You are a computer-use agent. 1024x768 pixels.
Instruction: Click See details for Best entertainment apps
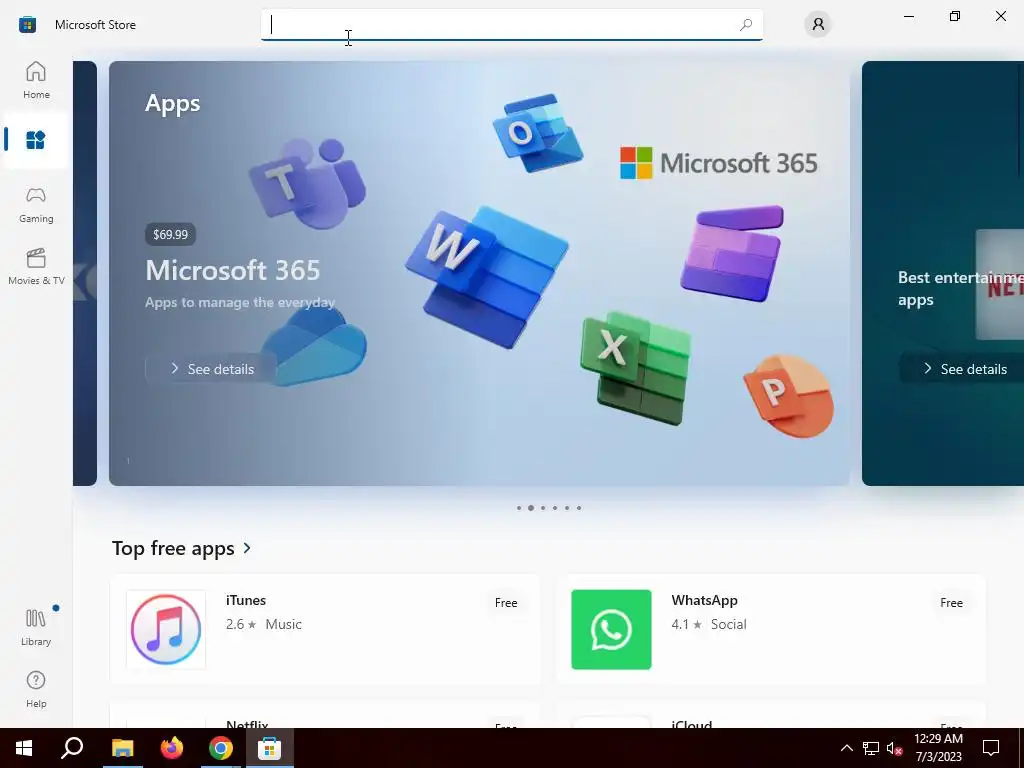pyautogui.click(x=964, y=369)
